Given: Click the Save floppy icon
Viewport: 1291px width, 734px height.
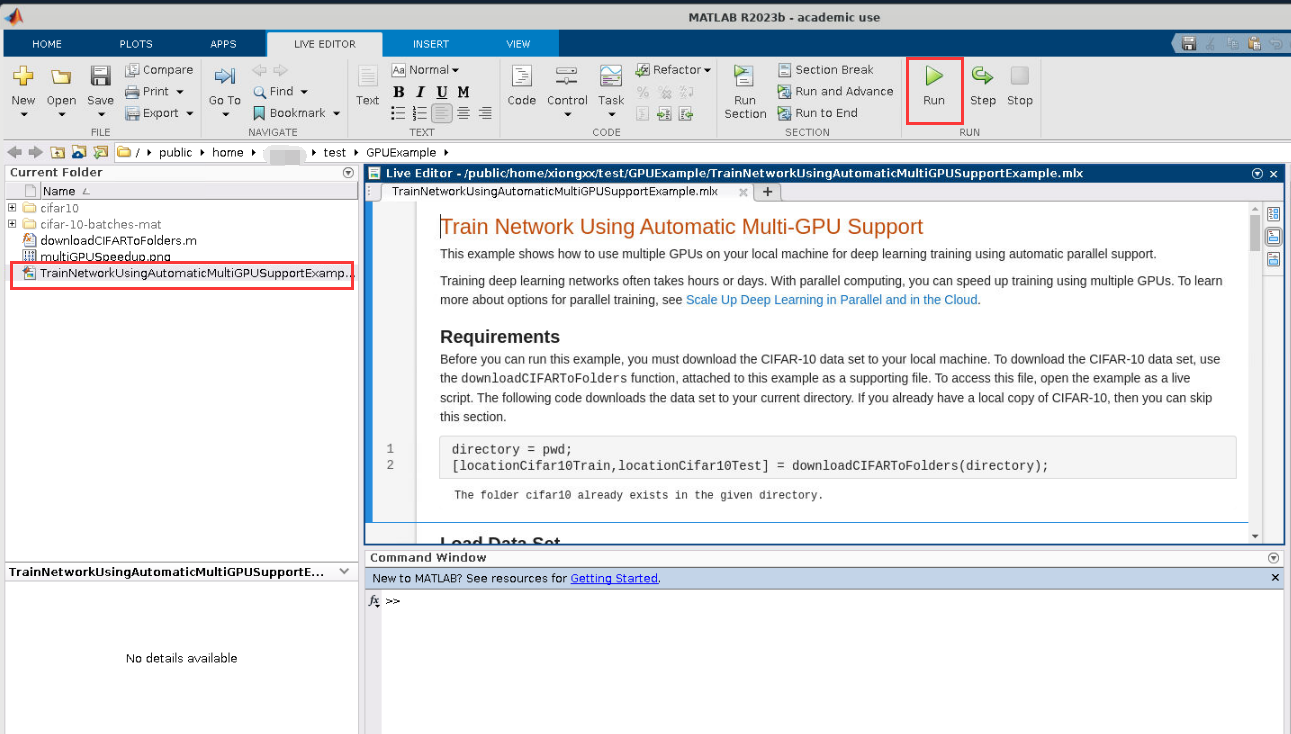Looking at the screenshot, I should pos(100,76).
